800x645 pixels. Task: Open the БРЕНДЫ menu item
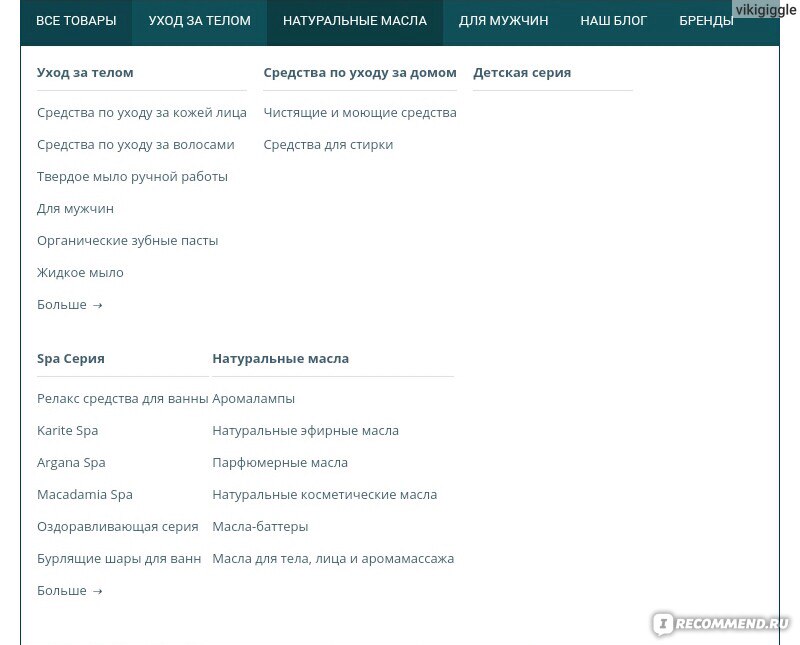click(x=706, y=21)
